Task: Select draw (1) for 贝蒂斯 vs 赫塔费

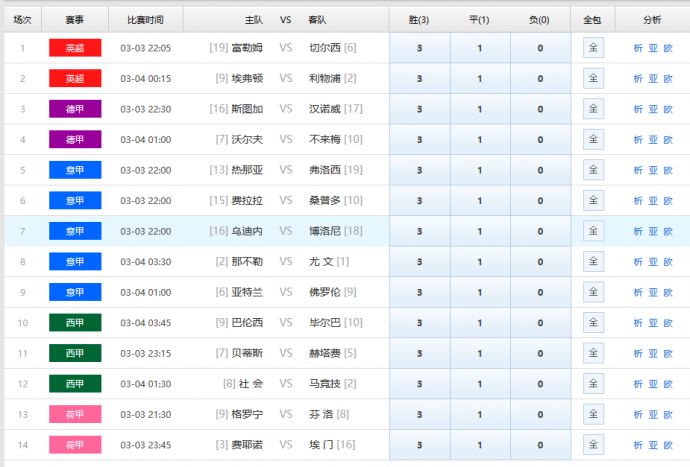Action: [x=480, y=353]
